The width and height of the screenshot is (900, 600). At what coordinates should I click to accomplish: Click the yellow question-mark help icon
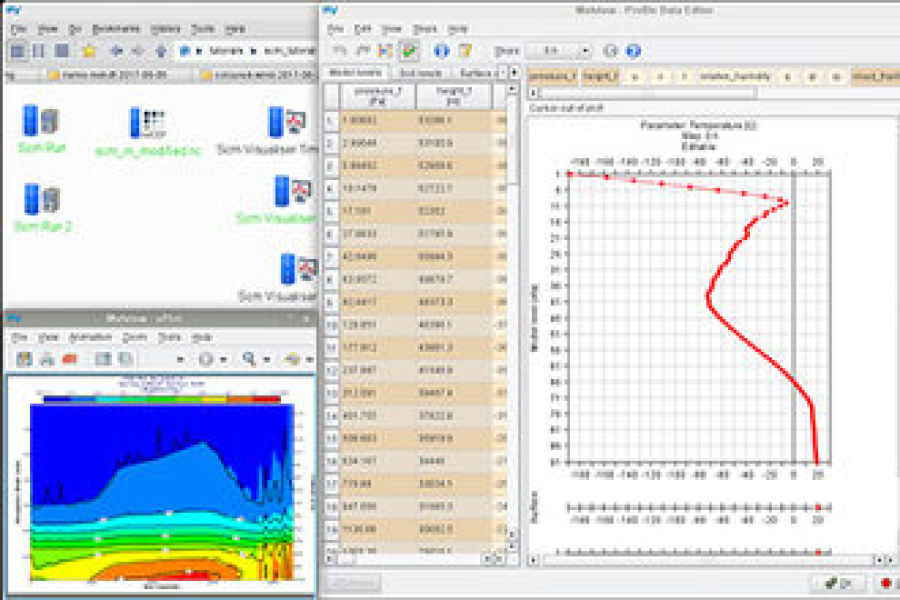point(466,50)
